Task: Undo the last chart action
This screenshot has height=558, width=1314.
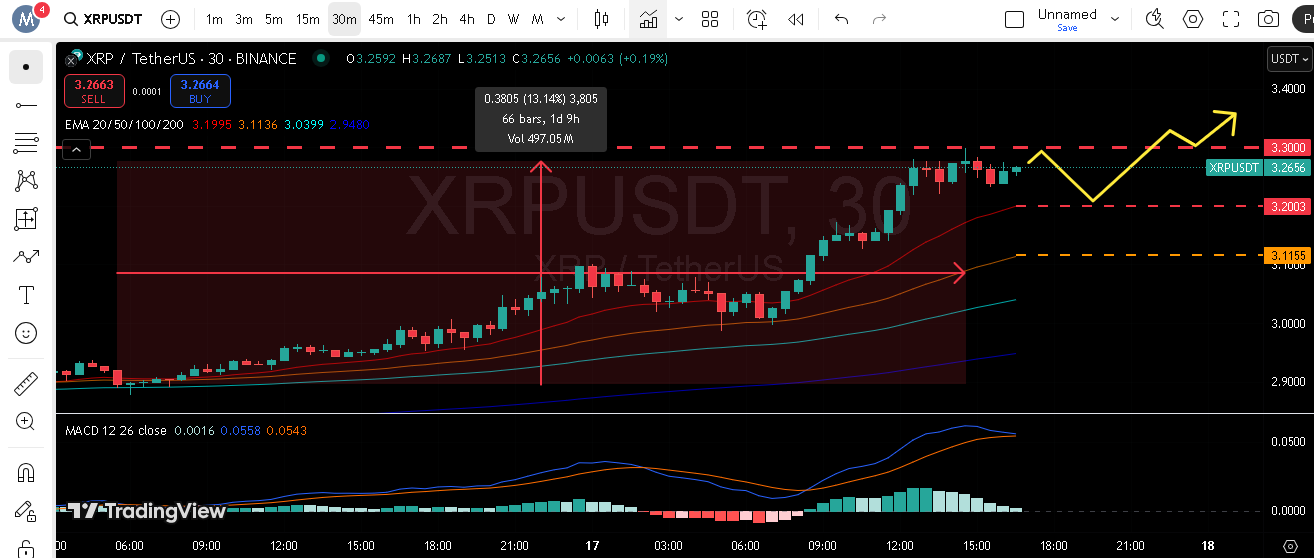Action: (841, 19)
